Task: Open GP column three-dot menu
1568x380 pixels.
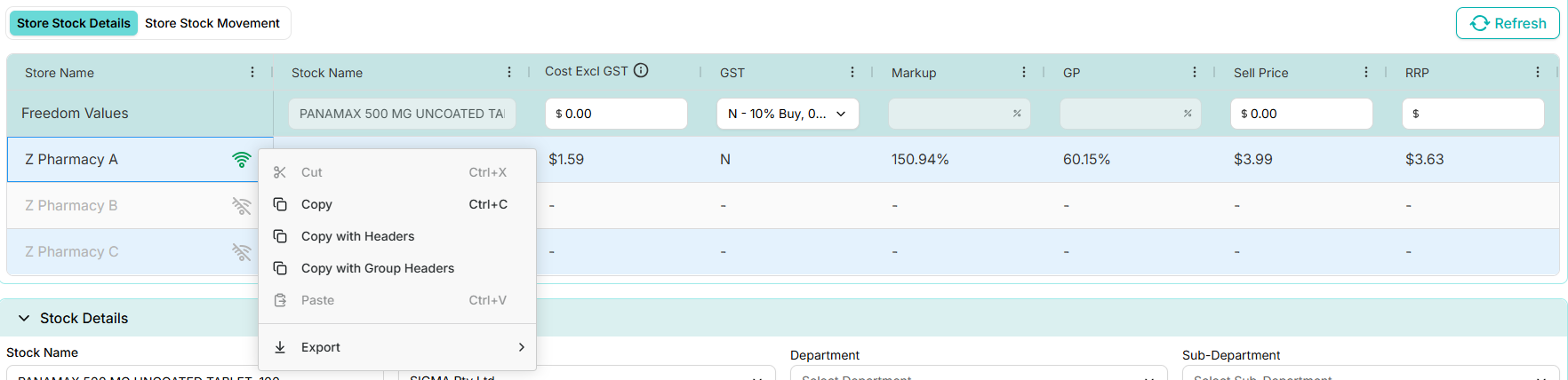Action: pos(1195,72)
